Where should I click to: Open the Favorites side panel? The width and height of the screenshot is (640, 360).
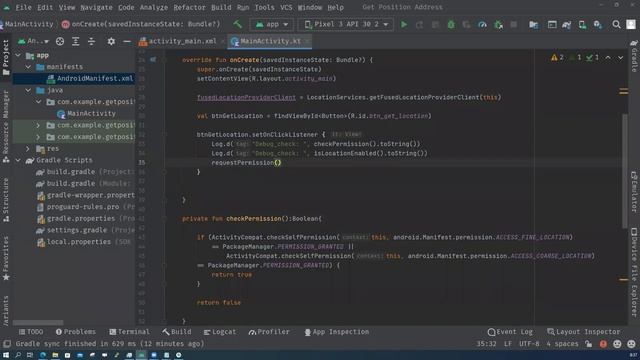pos(5,258)
